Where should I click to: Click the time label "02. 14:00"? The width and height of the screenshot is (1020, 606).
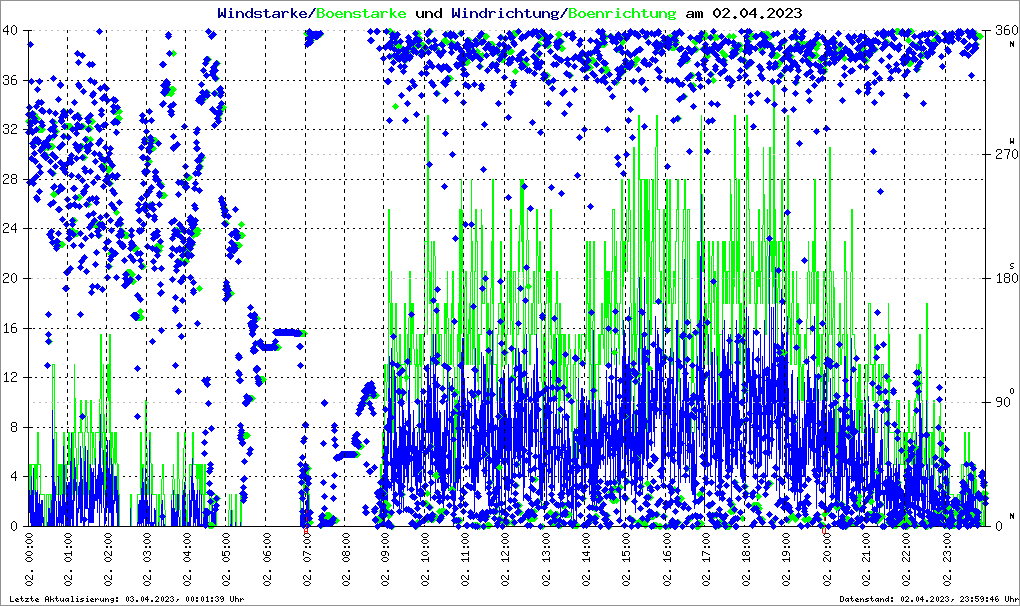[x=587, y=559]
